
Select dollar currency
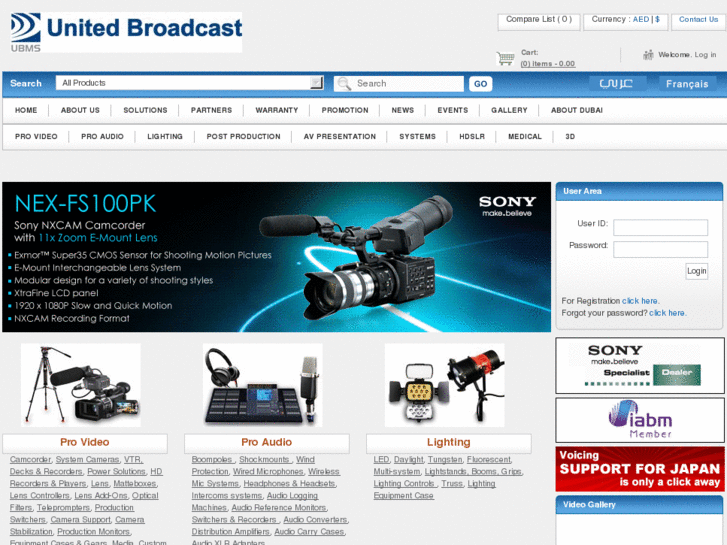pyautogui.click(x=657, y=19)
